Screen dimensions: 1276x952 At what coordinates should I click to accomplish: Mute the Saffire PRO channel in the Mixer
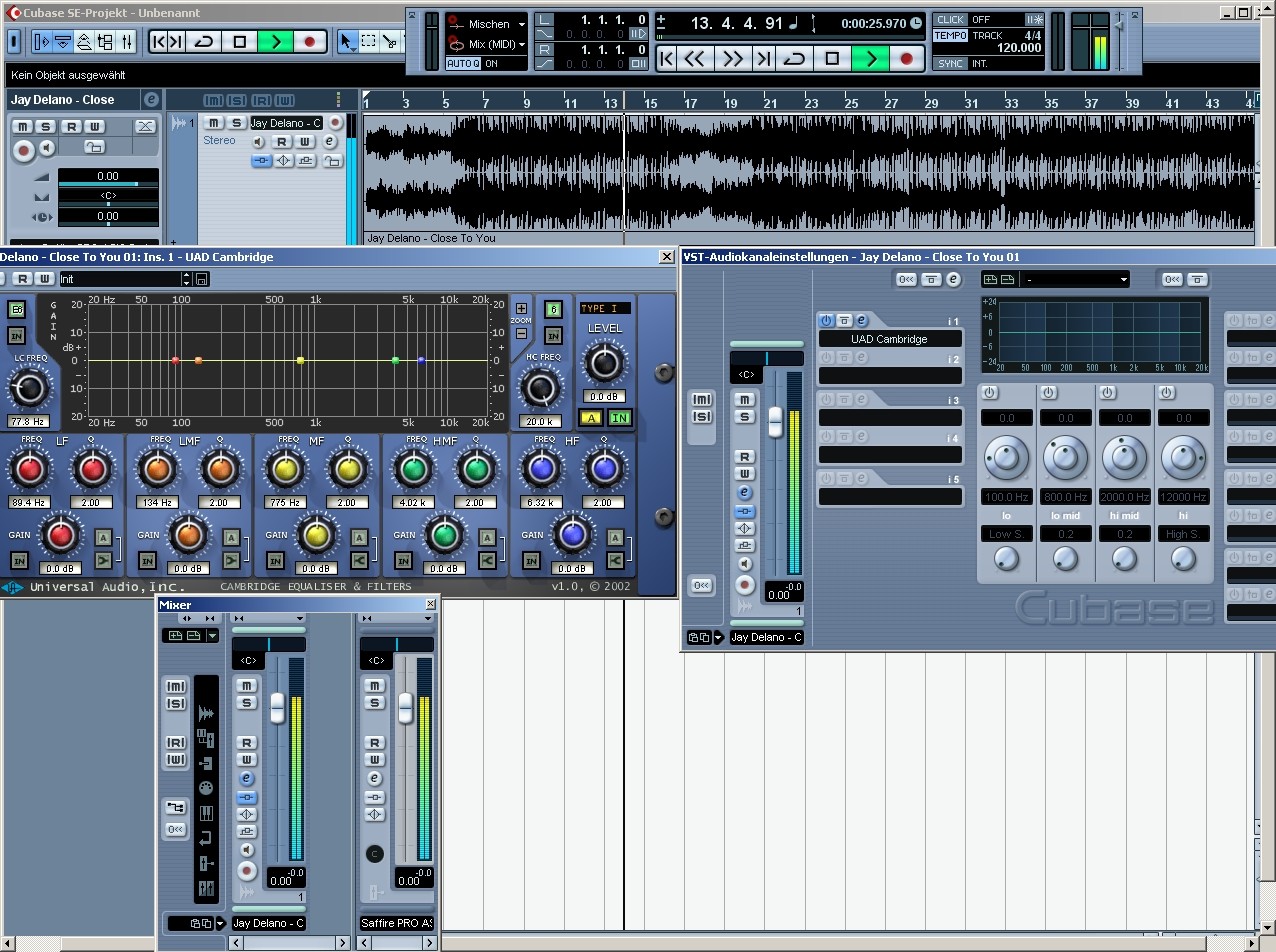(x=375, y=685)
